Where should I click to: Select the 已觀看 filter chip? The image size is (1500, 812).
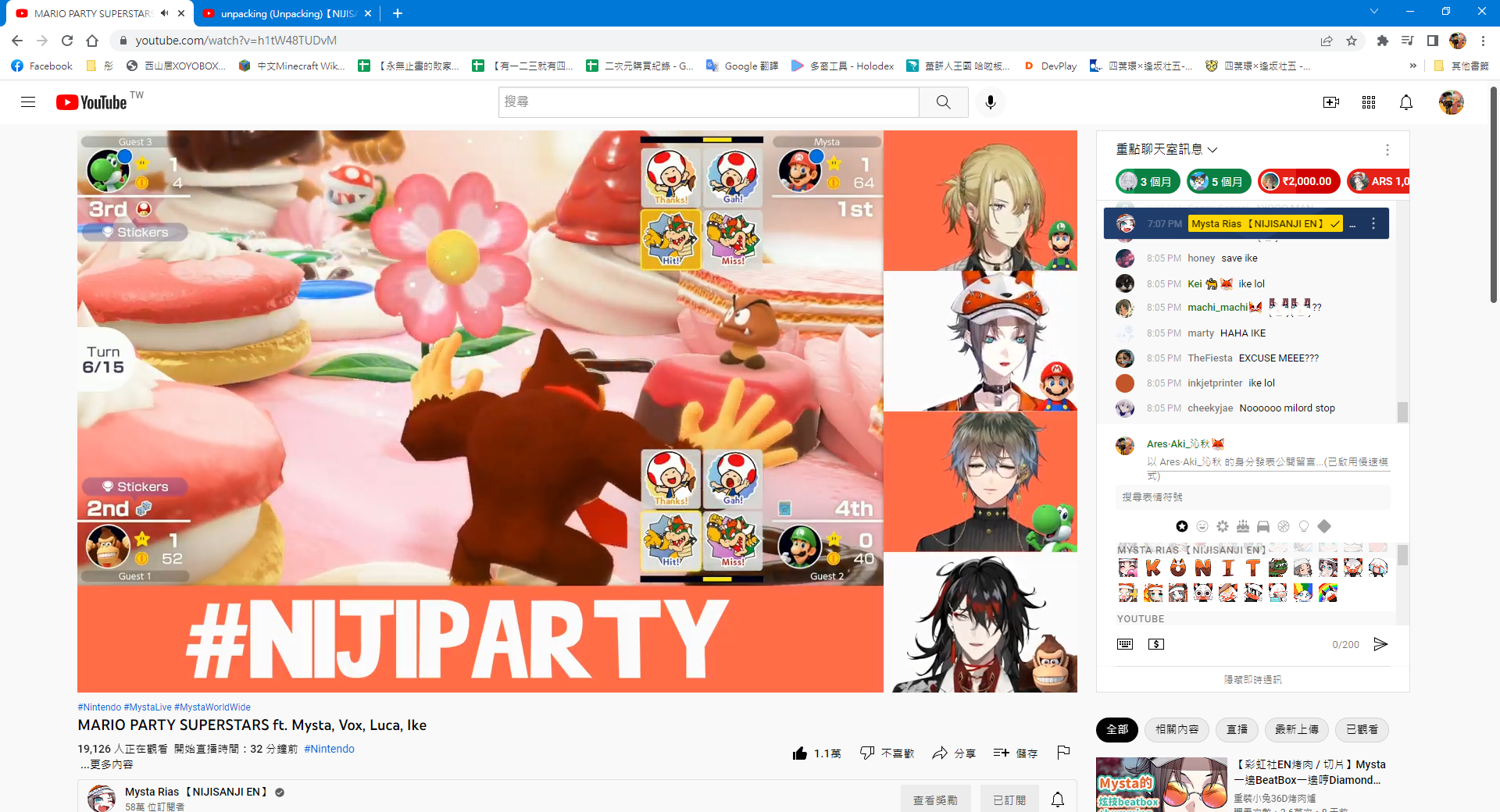1362,729
